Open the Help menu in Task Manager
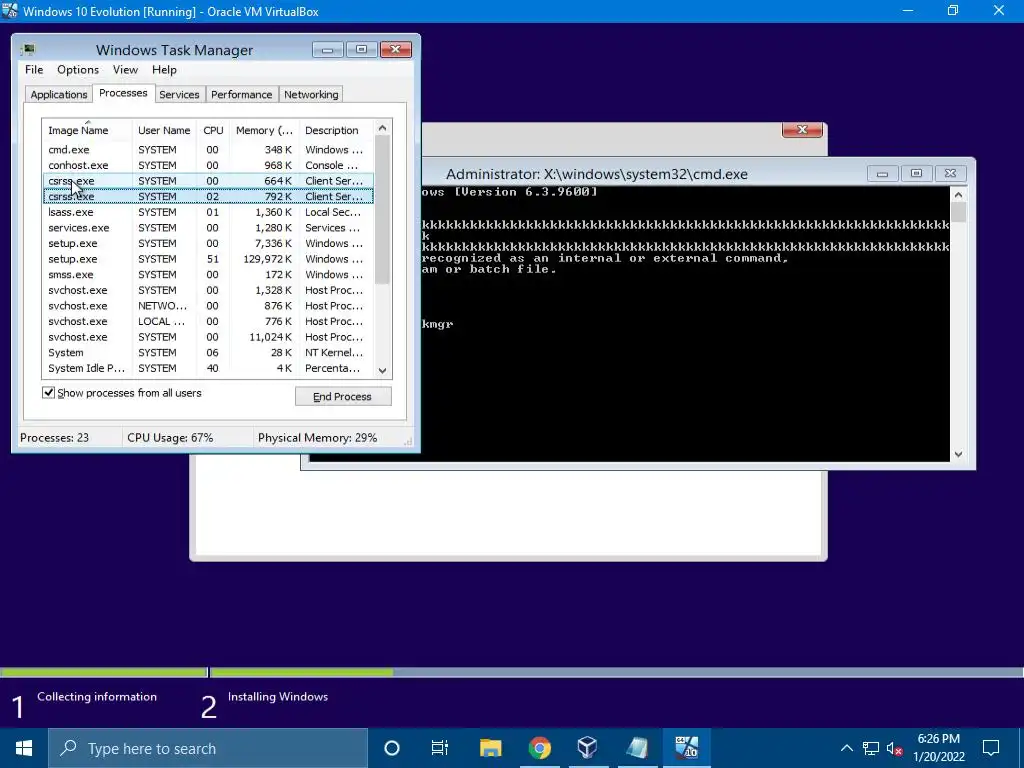Image resolution: width=1024 pixels, height=768 pixels. point(164,69)
